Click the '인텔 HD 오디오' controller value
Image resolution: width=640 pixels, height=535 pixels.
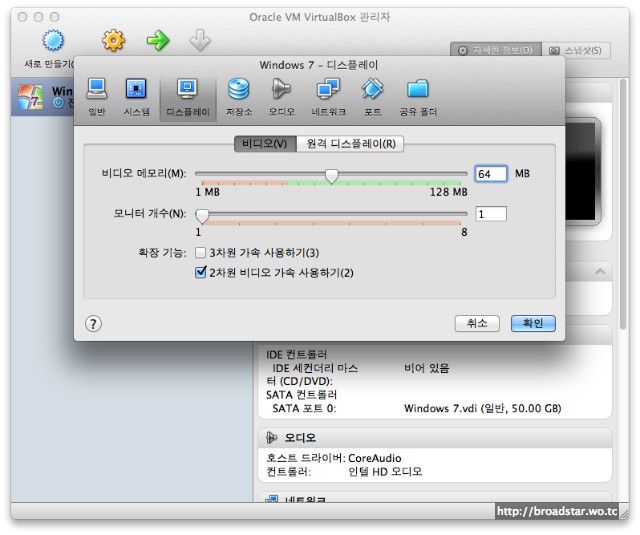tap(385, 472)
